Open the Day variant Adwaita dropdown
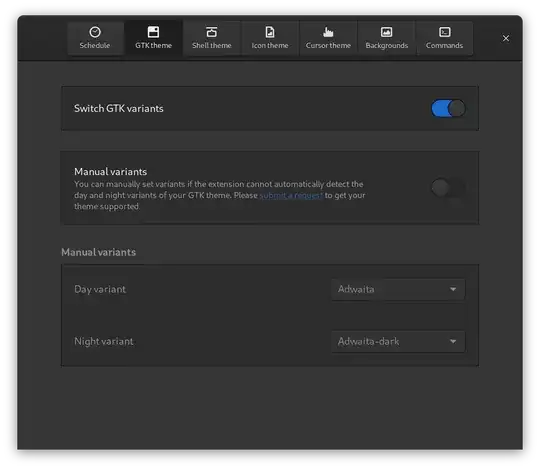The height and width of the screenshot is (469, 540). [398, 289]
